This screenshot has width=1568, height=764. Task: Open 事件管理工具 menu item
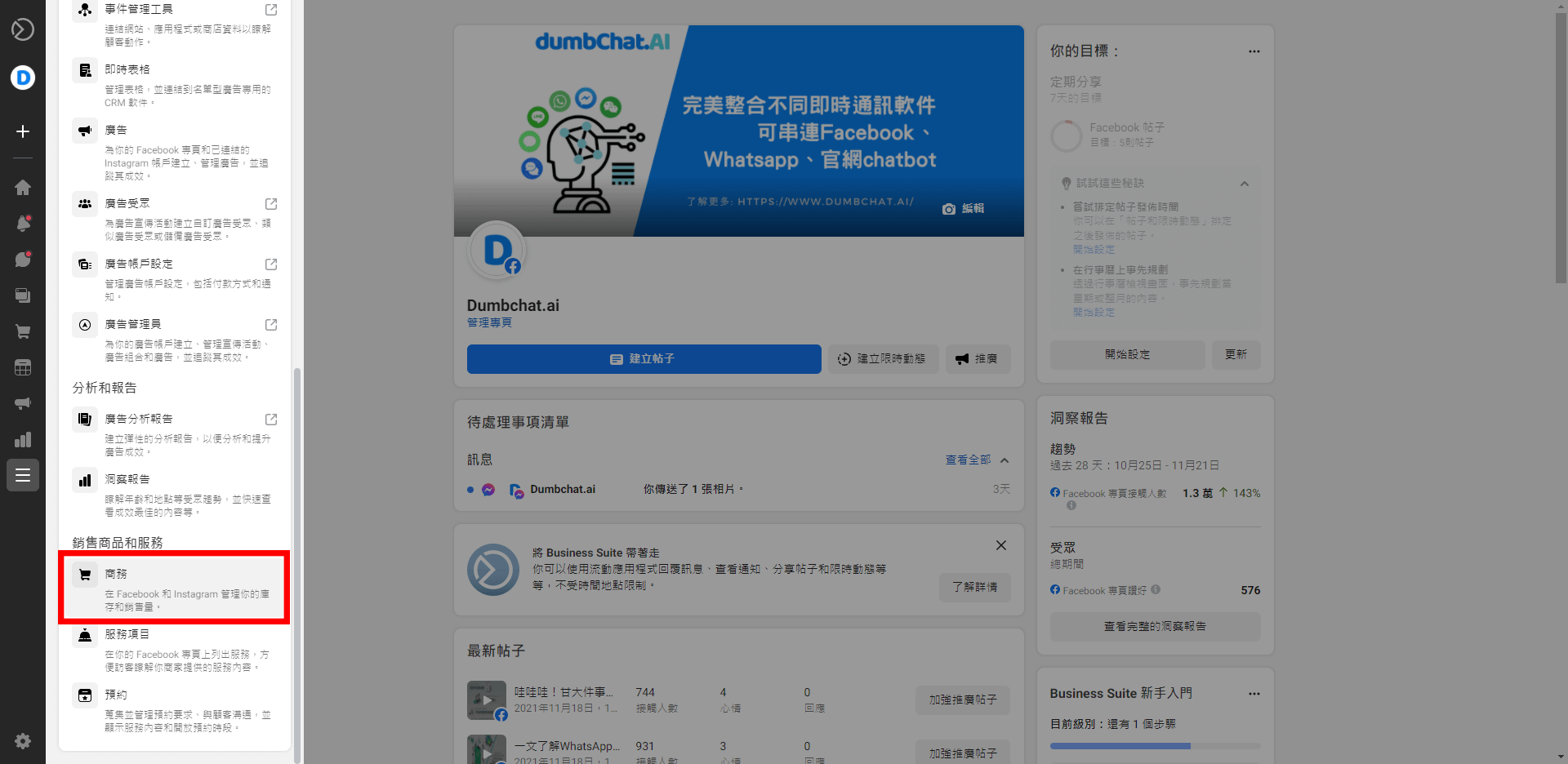tap(175, 25)
